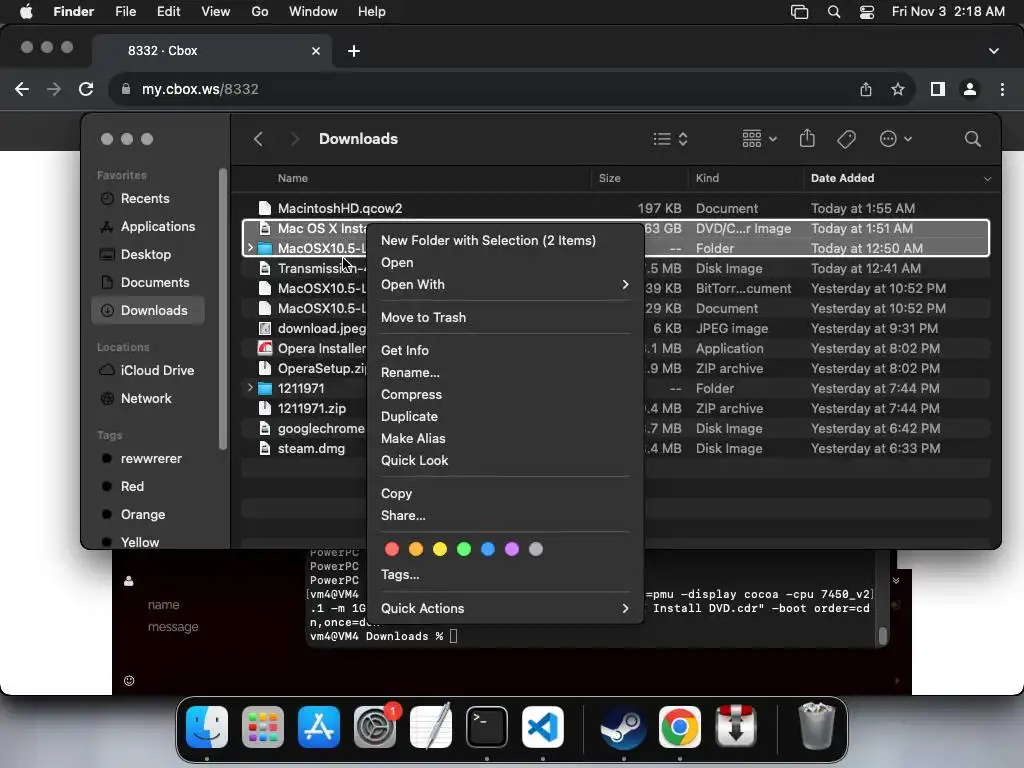The width and height of the screenshot is (1024, 768).
Task: Open Control Center in menu bar
Action: 867,12
